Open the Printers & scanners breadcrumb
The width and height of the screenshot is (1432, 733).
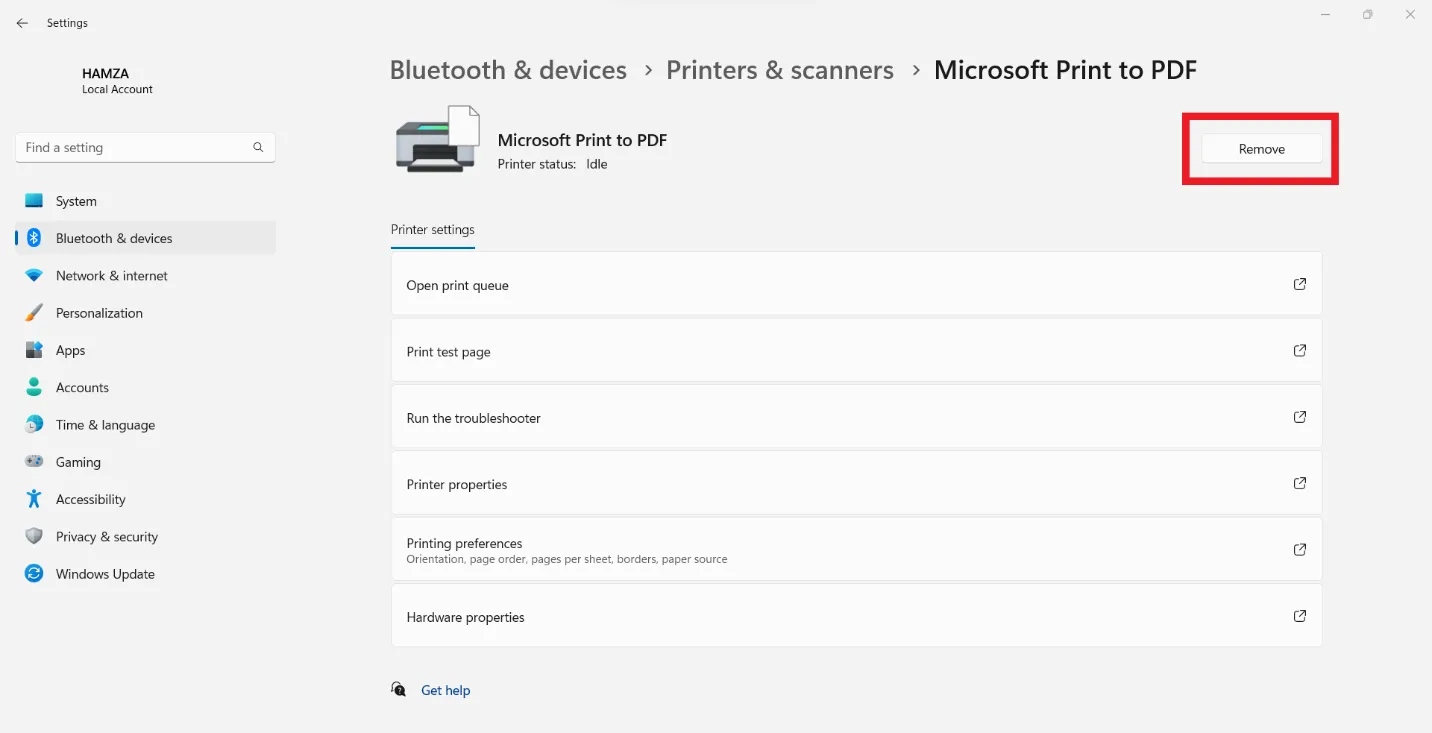pyautogui.click(x=780, y=70)
